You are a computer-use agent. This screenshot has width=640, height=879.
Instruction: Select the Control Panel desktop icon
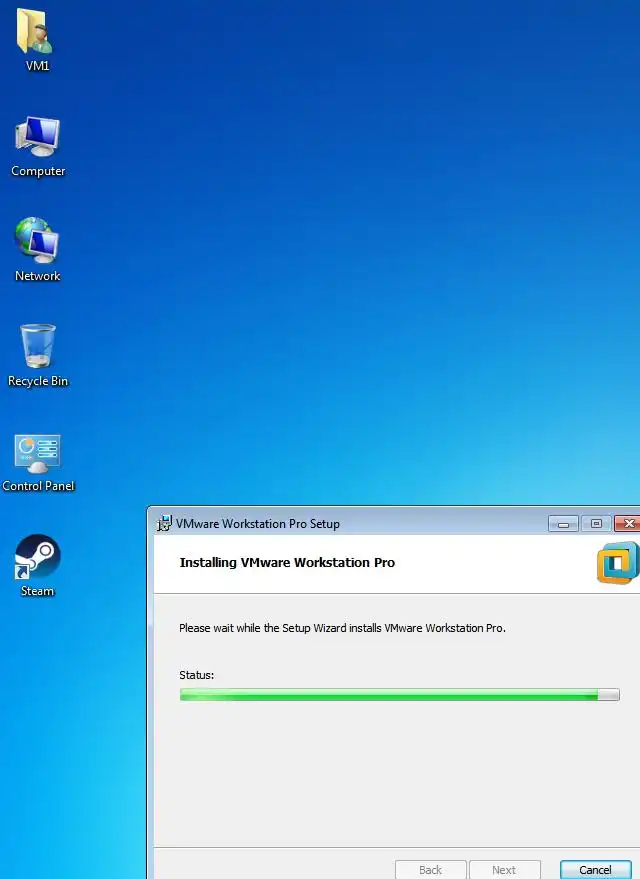(x=38, y=454)
